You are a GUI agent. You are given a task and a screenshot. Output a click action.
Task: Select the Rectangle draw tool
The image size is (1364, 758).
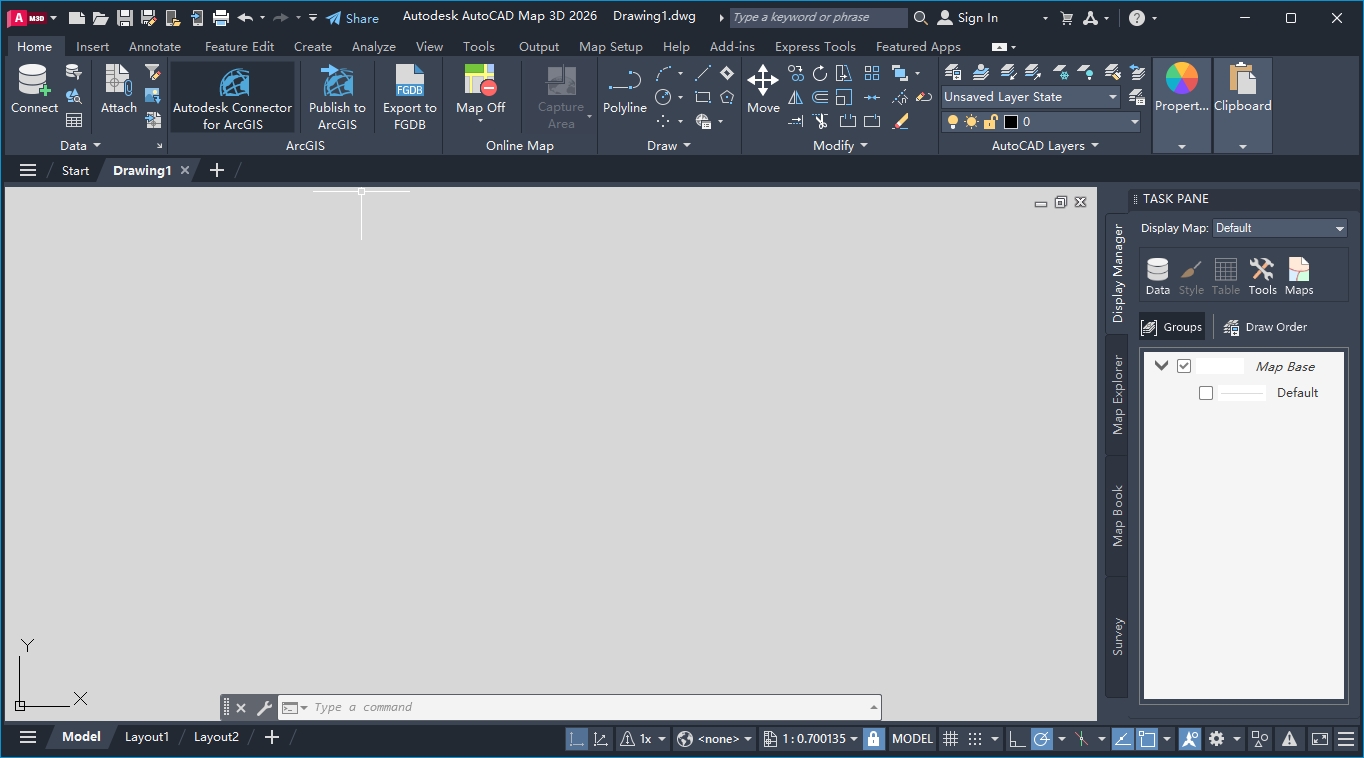(703, 97)
